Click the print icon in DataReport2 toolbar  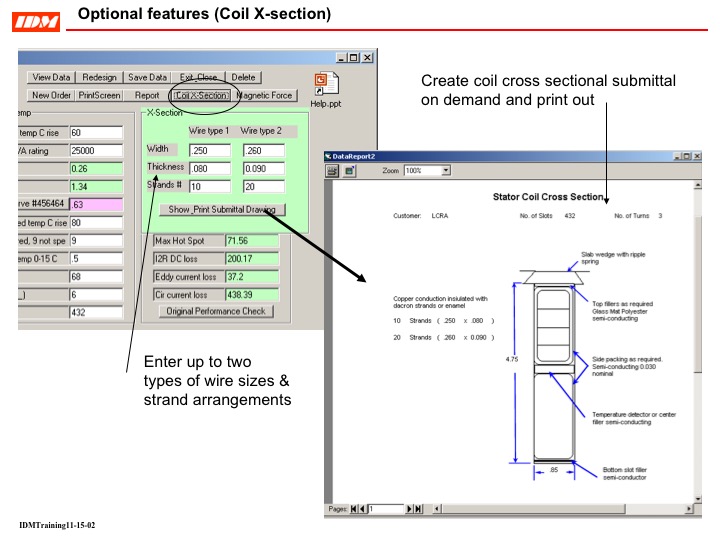coord(334,171)
